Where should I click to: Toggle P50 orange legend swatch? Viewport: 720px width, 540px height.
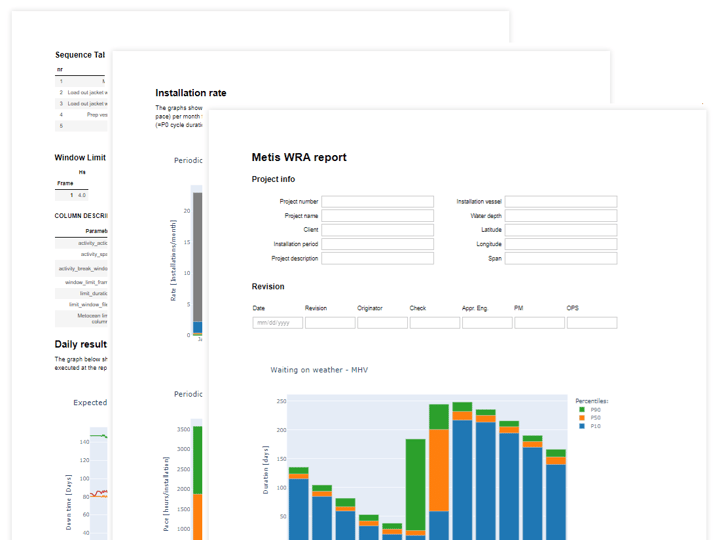tap(582, 418)
